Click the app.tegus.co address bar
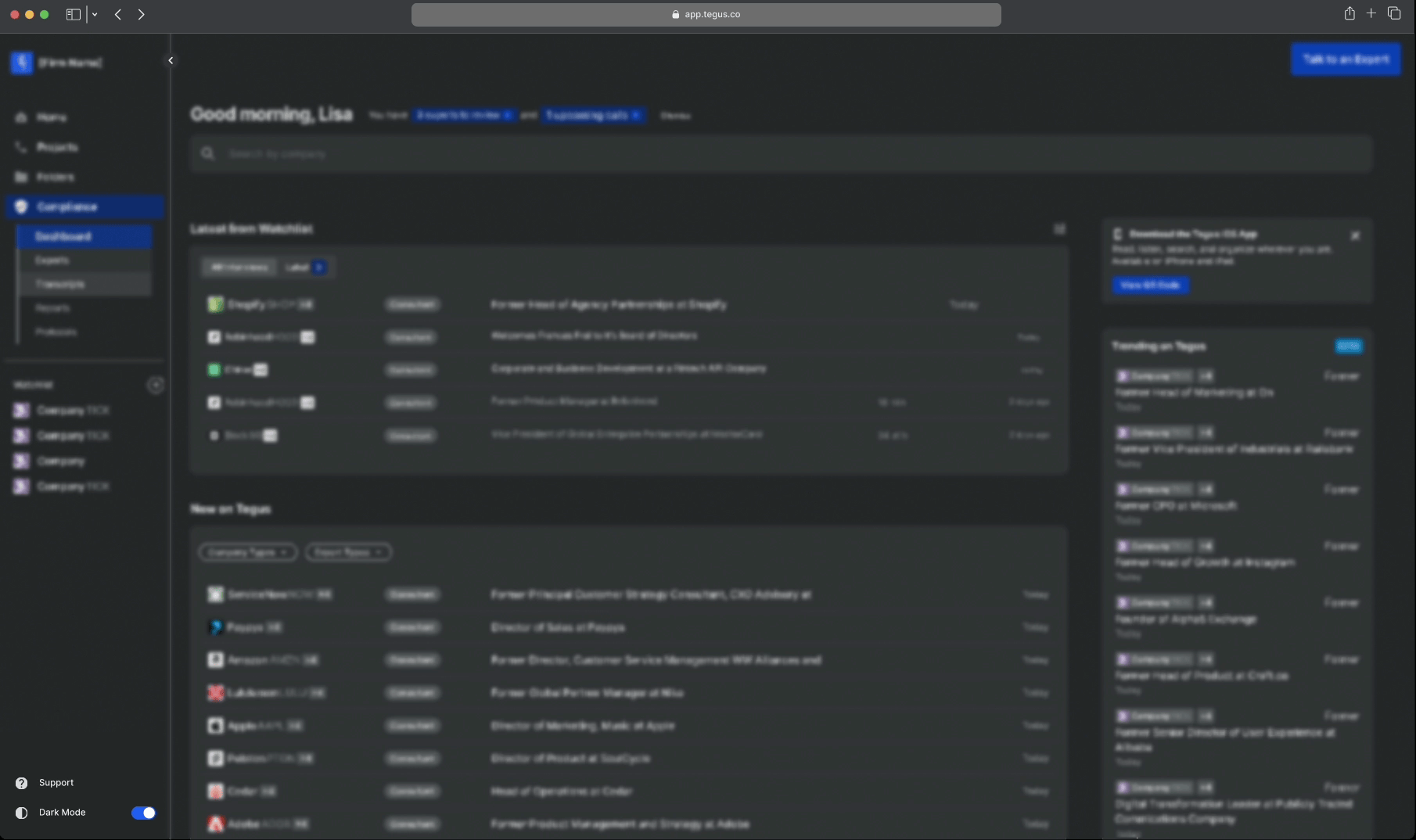Viewport: 1416px width, 840px height. point(706,14)
